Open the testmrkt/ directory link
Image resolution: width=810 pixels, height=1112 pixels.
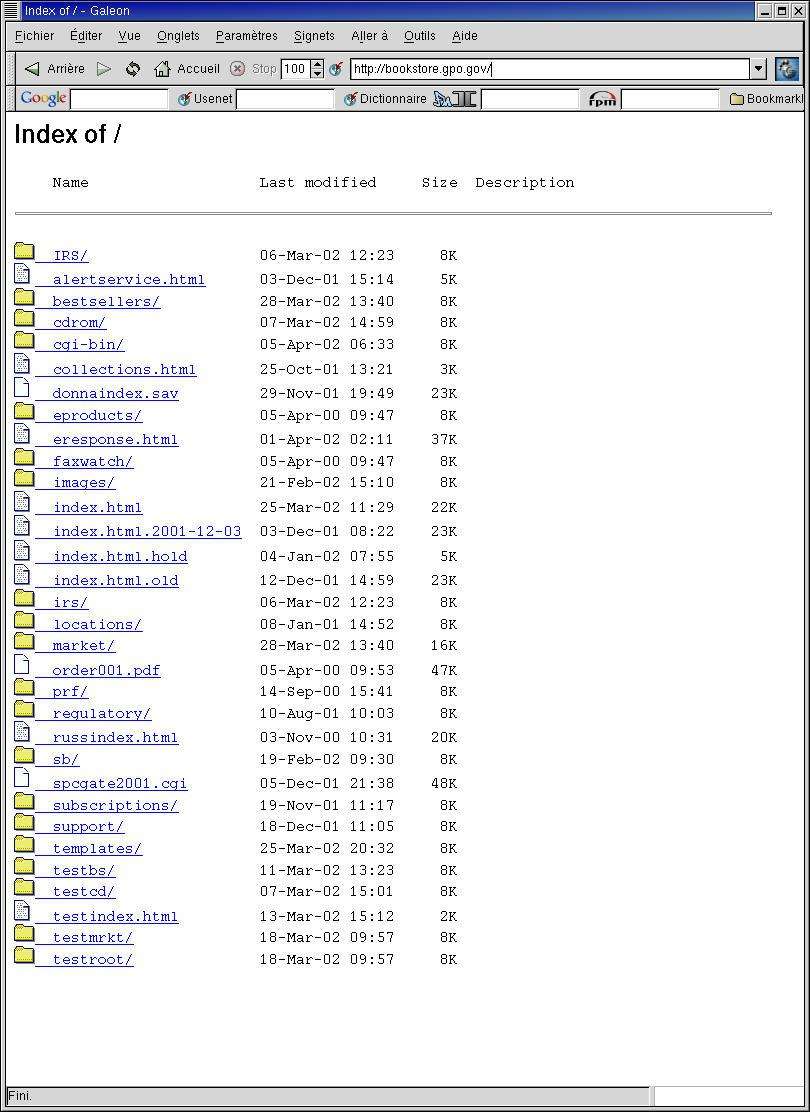click(x=93, y=938)
